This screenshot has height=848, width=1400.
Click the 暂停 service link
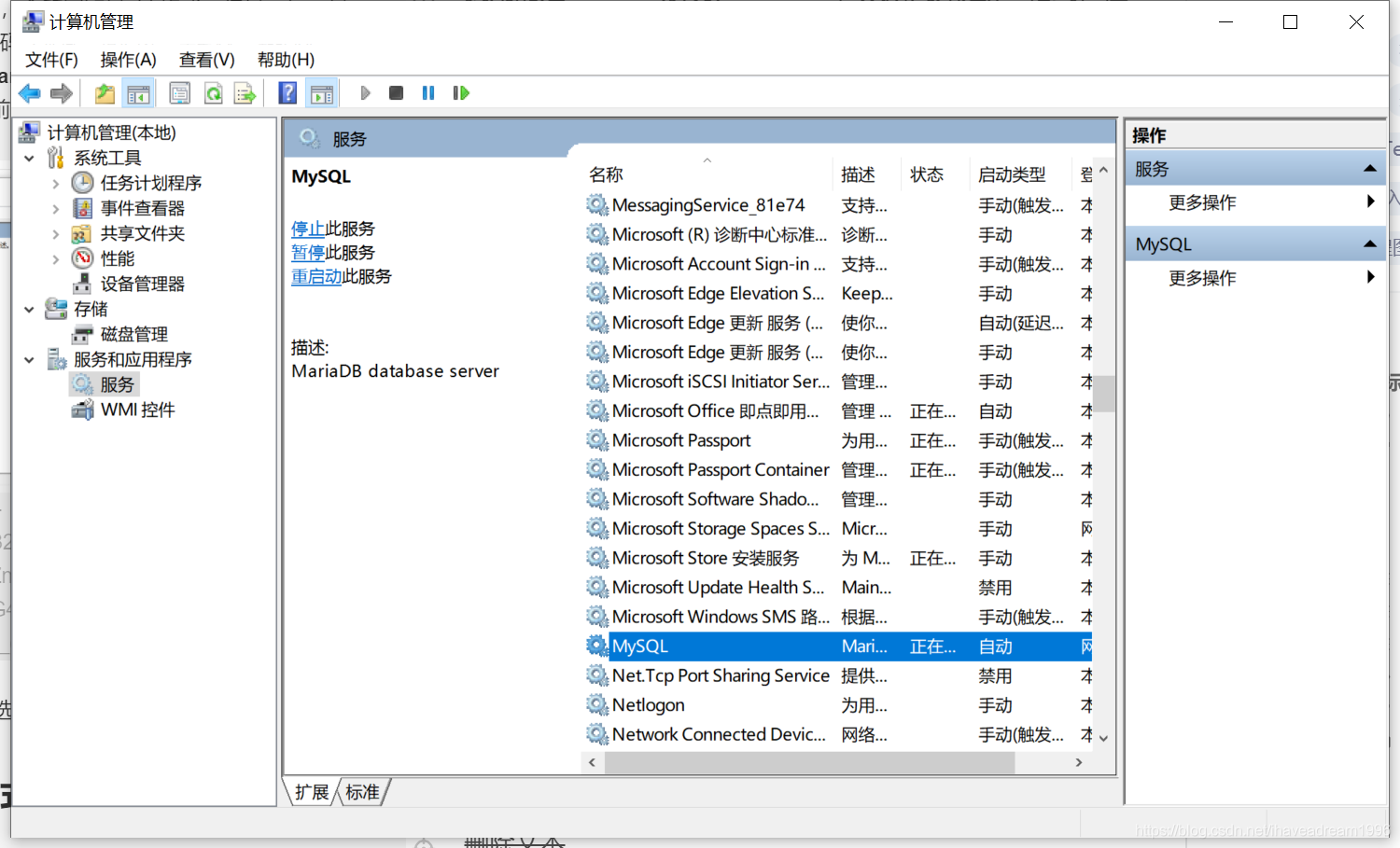pyautogui.click(x=308, y=253)
